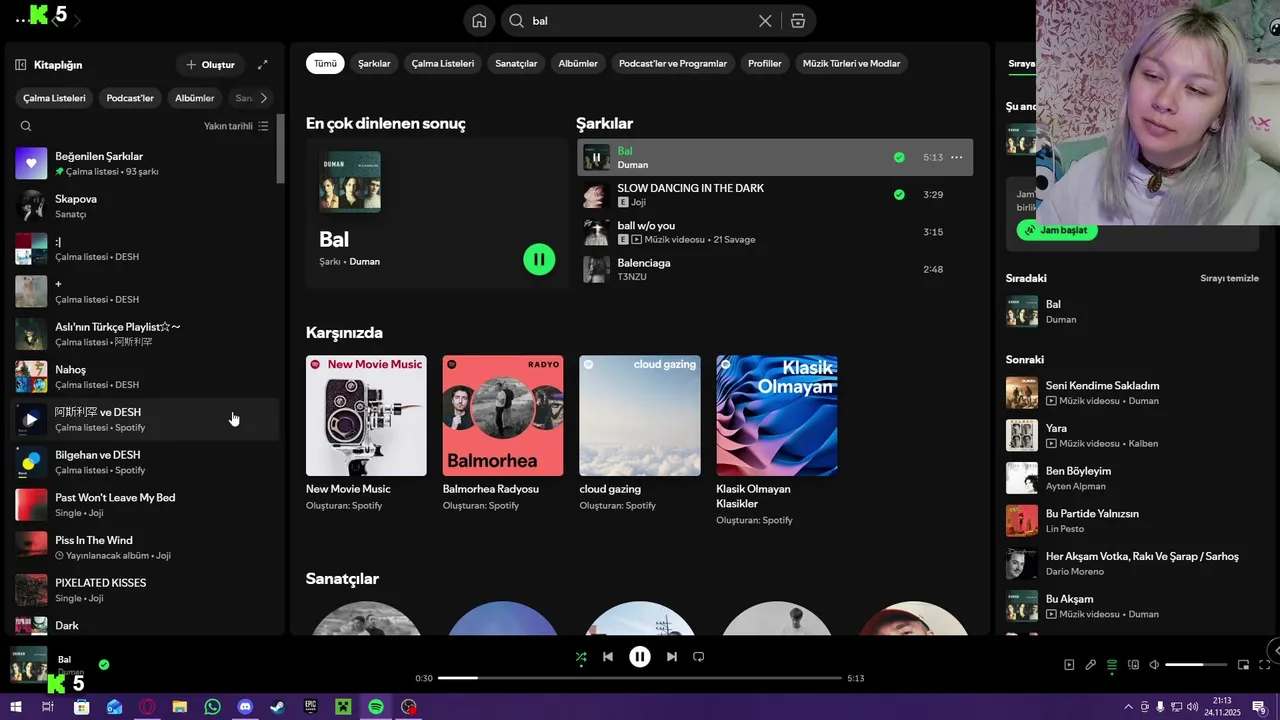Filter results by Sanatçılar
The image size is (1280, 720).
pos(516,63)
